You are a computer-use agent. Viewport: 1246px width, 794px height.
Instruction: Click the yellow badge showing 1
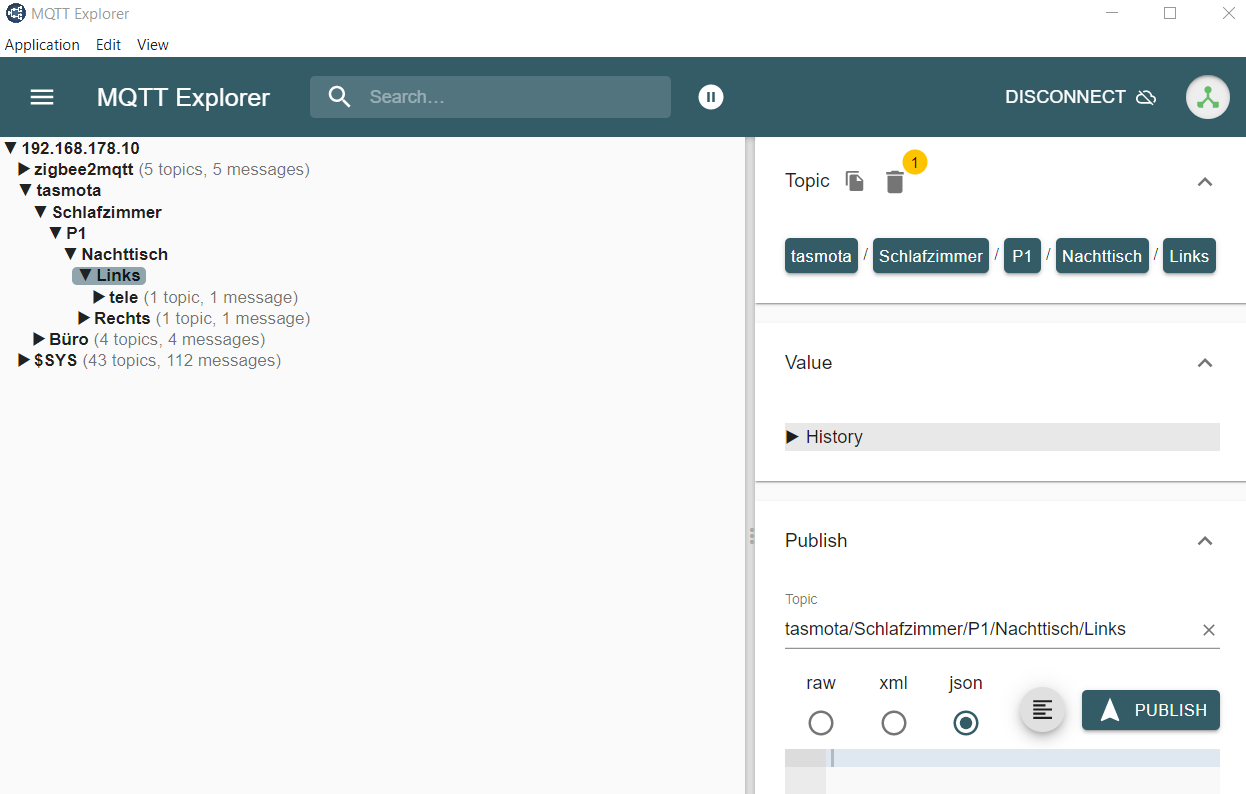pos(915,161)
